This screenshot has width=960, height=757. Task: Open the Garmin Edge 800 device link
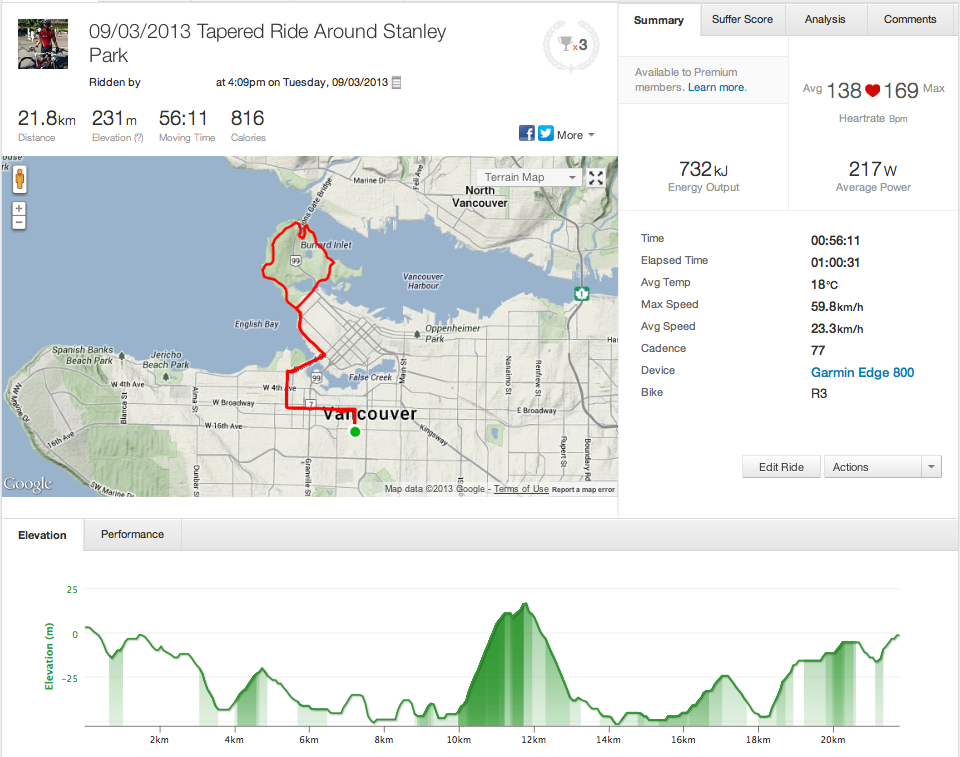[862, 372]
